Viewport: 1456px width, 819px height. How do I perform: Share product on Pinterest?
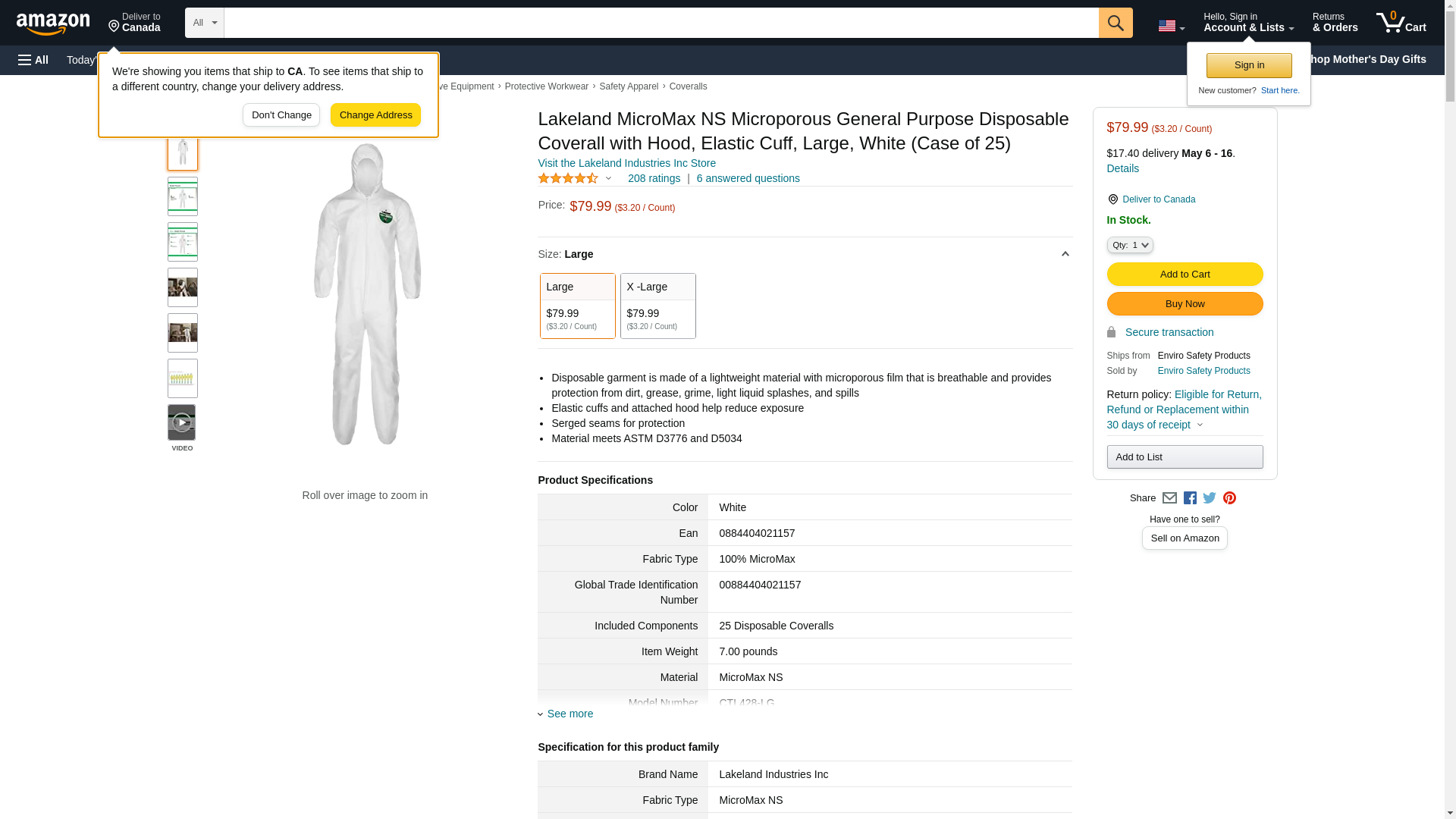[x=1229, y=498]
